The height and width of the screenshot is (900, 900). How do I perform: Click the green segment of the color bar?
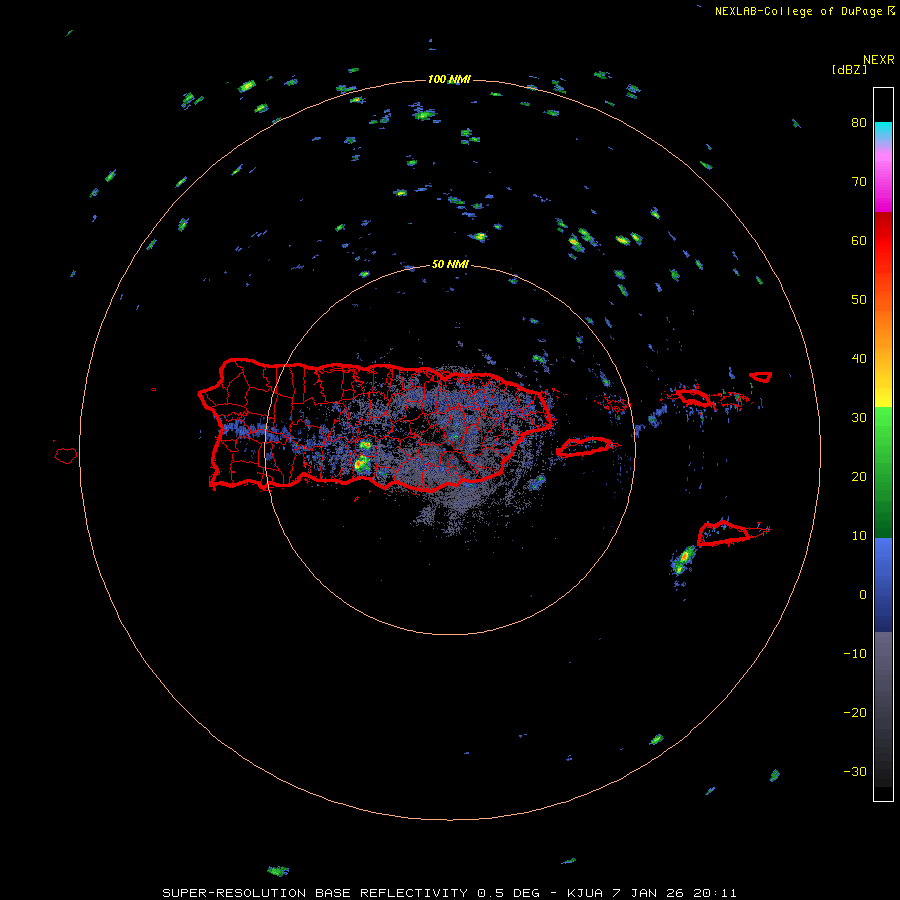click(x=883, y=472)
